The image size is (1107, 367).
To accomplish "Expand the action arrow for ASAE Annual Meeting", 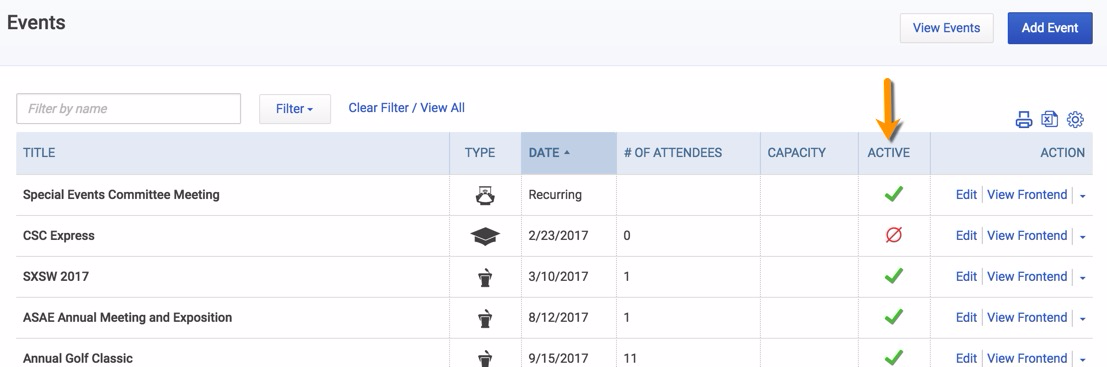I will click(x=1082, y=318).
